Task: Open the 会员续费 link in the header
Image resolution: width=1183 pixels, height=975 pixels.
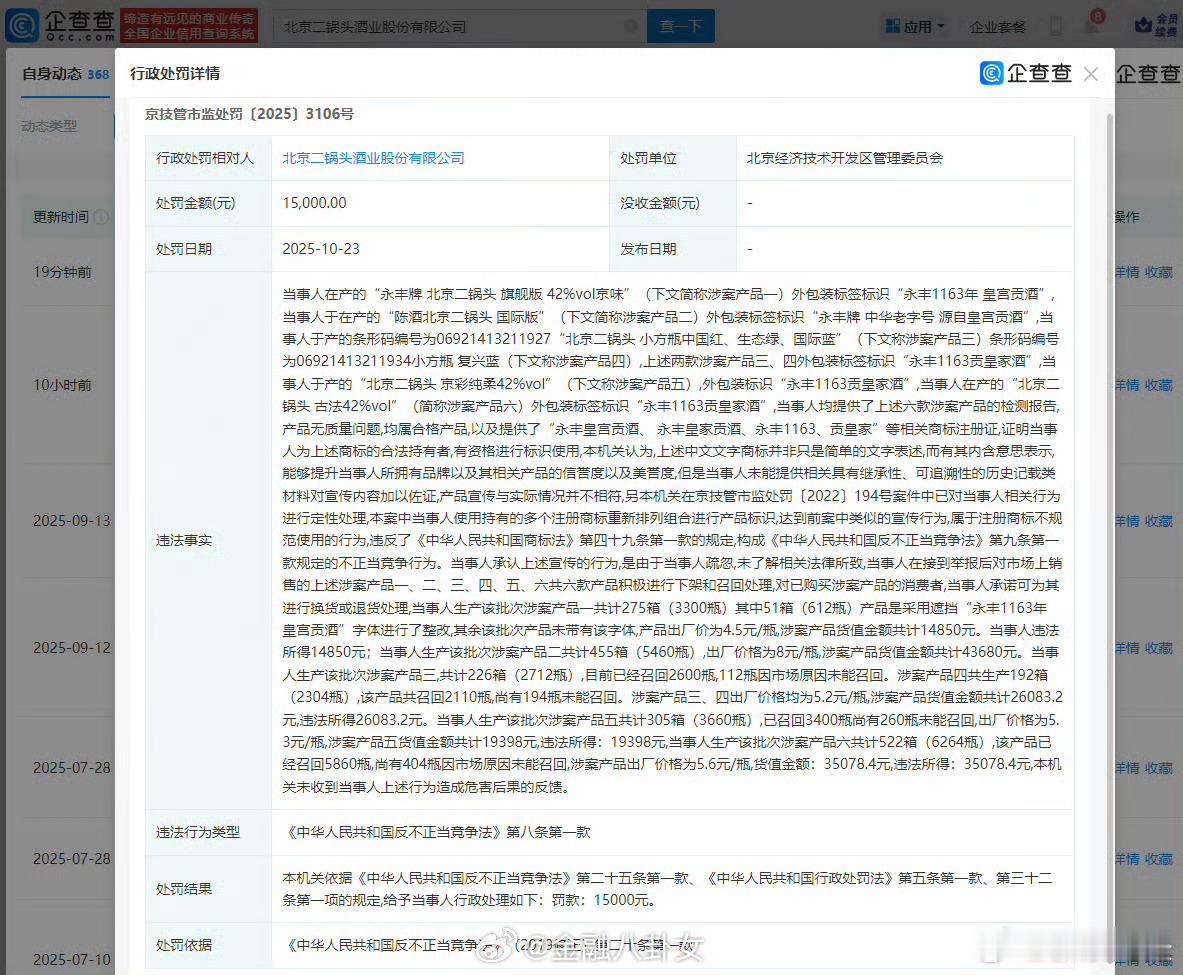Action: [1166, 26]
